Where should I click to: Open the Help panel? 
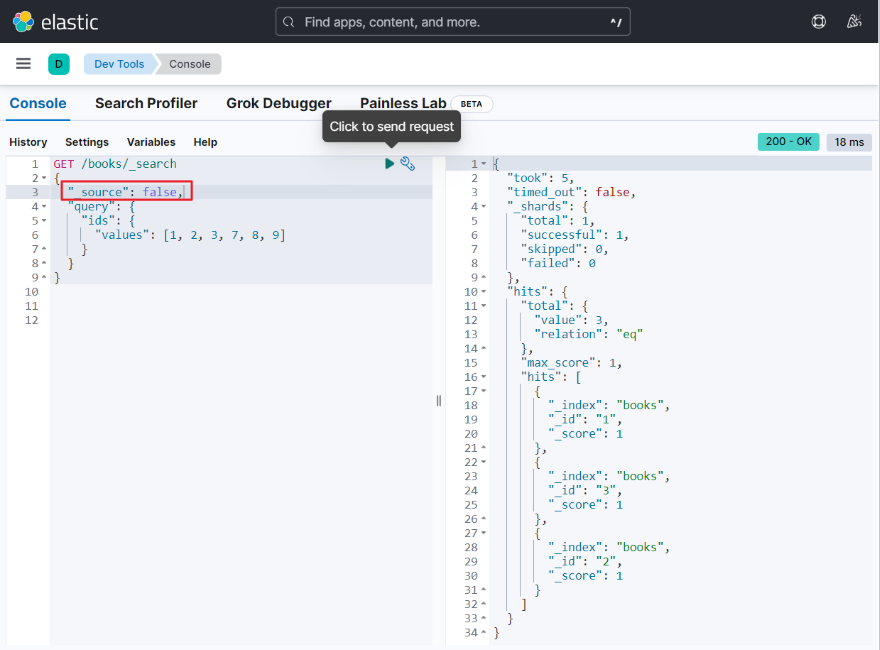tap(205, 142)
